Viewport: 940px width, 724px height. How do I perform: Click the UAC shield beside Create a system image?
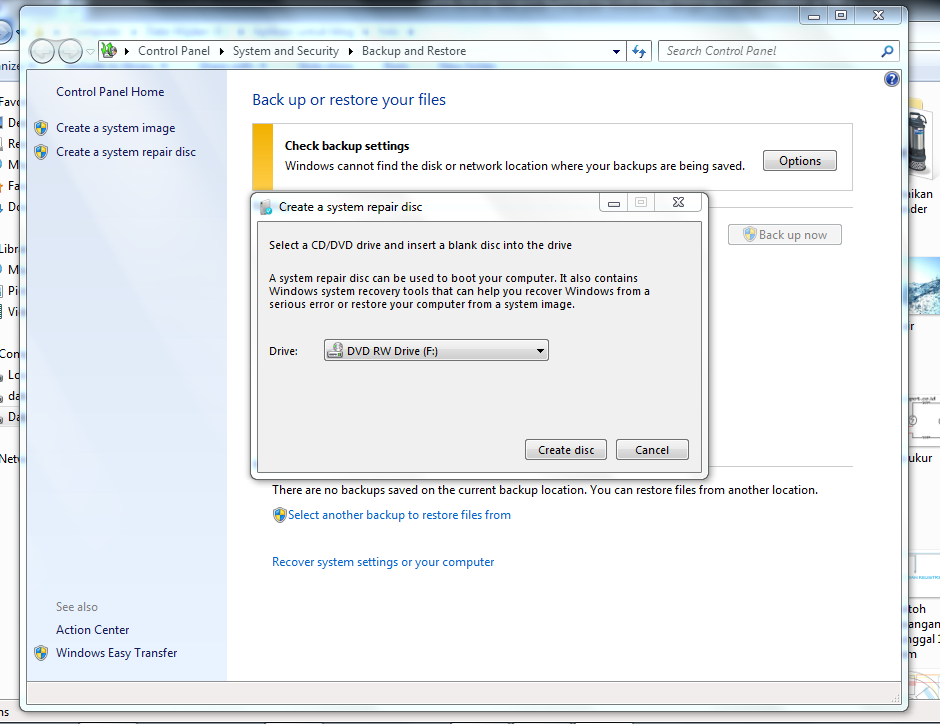[x=40, y=127]
